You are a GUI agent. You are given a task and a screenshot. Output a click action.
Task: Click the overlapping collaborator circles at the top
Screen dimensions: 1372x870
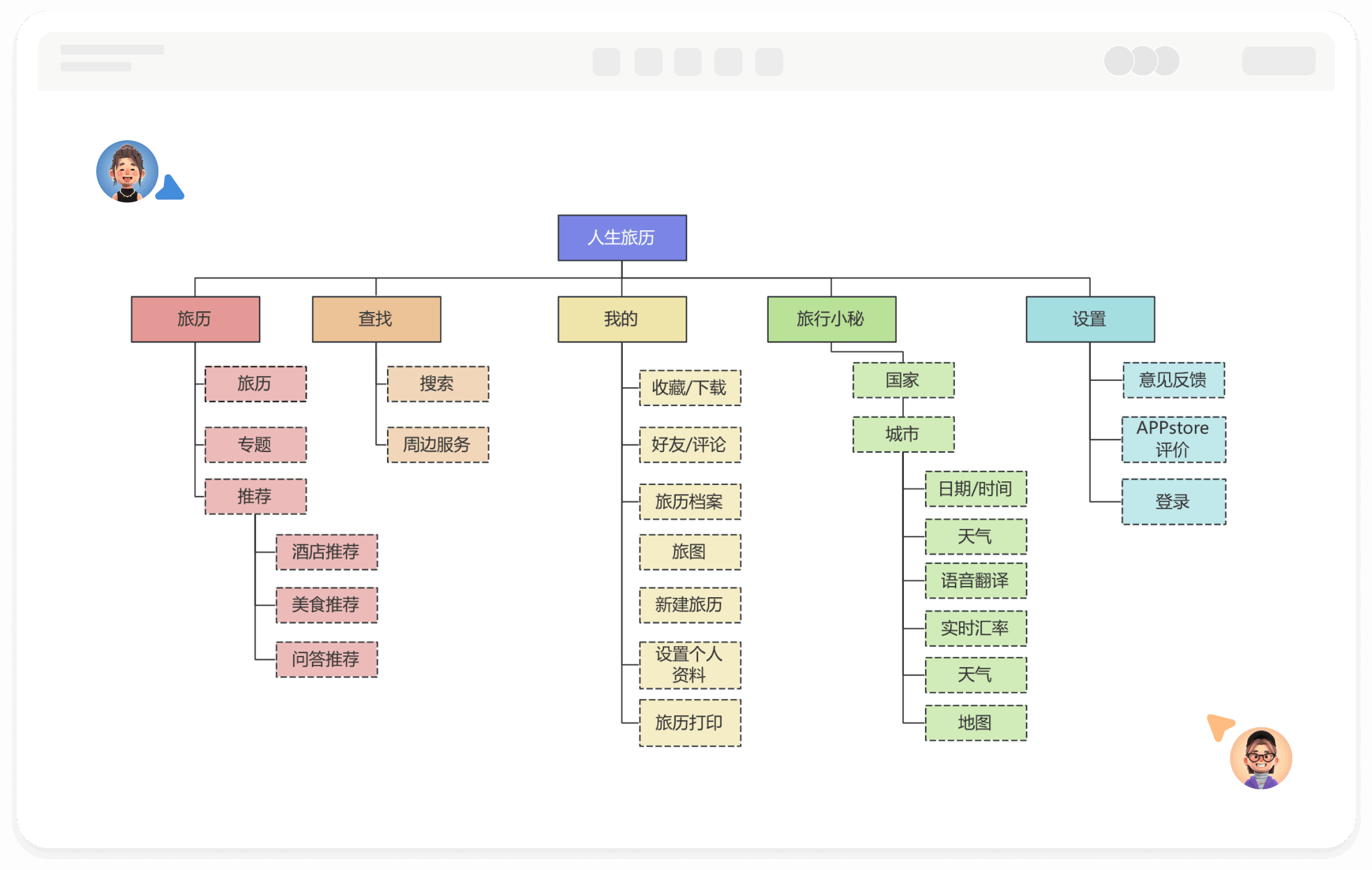coord(1142,61)
